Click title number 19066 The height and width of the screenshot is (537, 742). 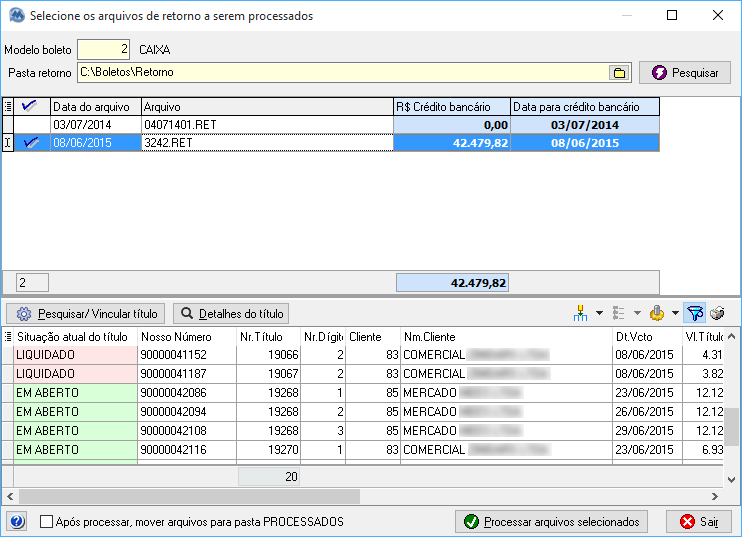pyautogui.click(x=283, y=355)
